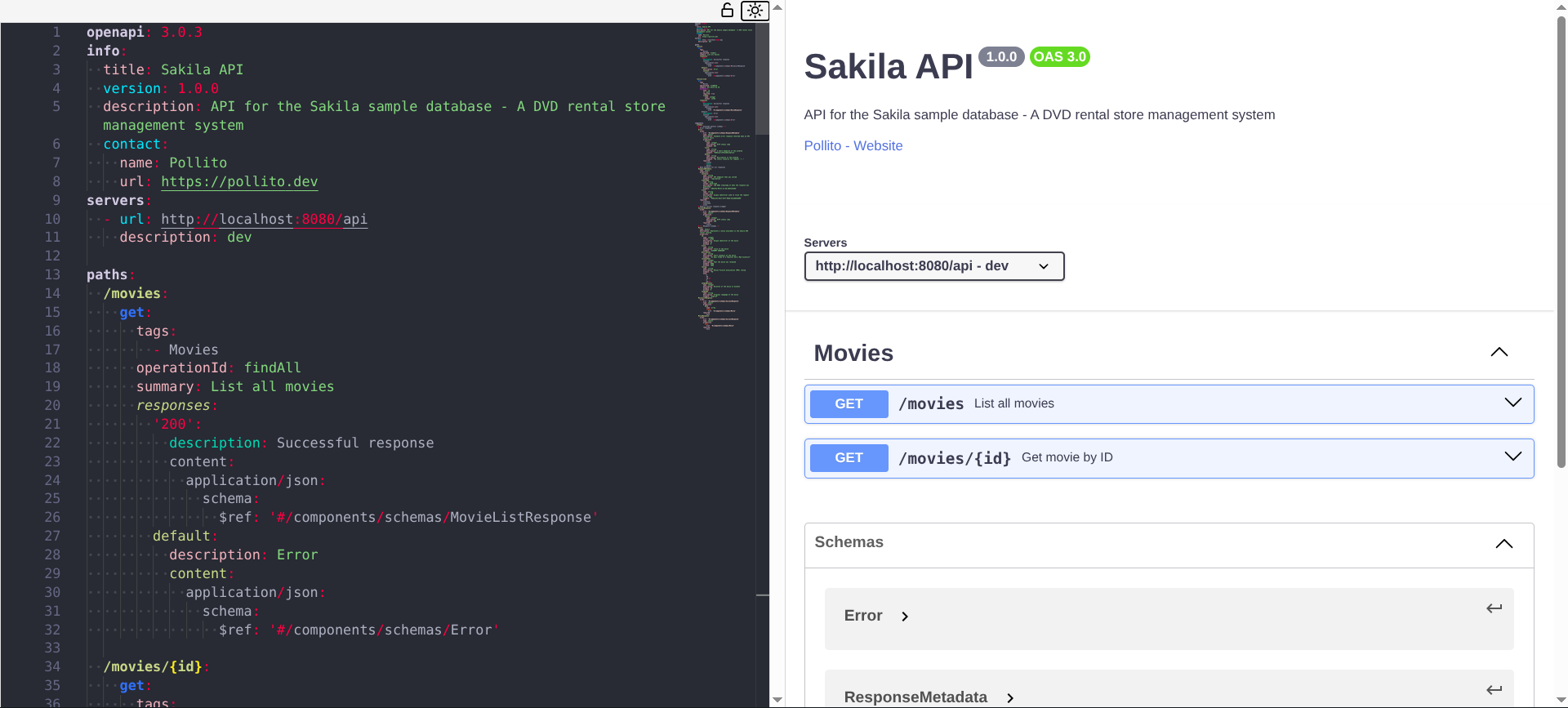This screenshot has height=708, width=1568.
Task: Click the 1.0.0 version badge
Action: [x=1000, y=56]
